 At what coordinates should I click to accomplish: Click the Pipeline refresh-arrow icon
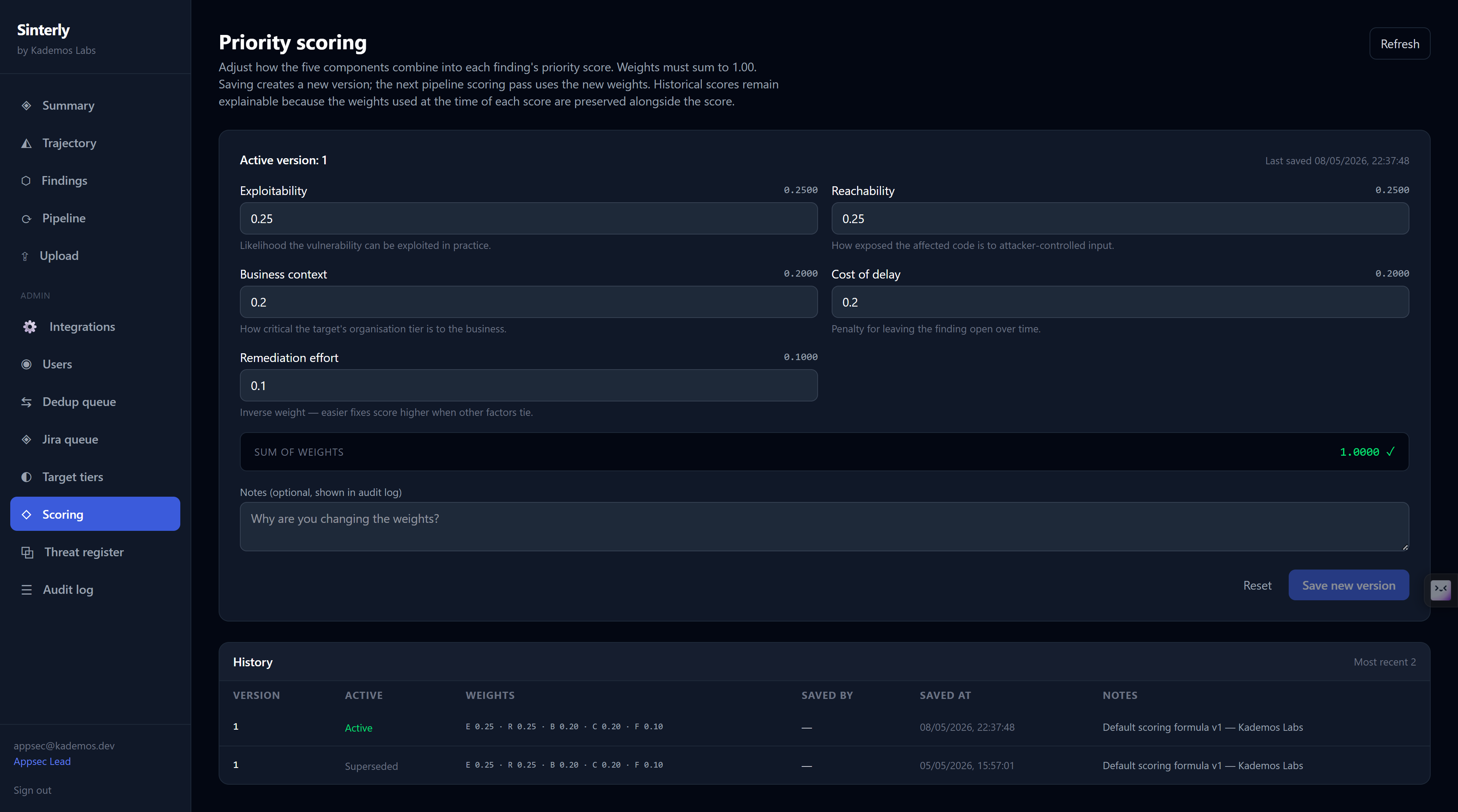point(26,219)
